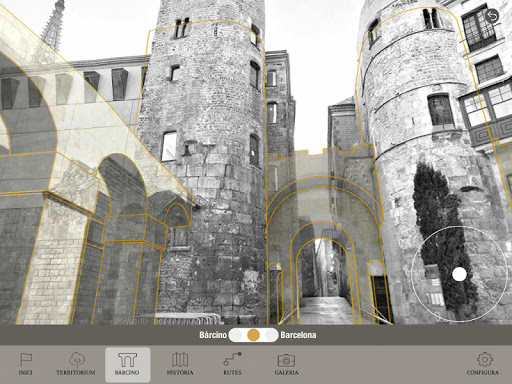Click the orange Bàrcino–Barcelona slider knob

click(253, 335)
